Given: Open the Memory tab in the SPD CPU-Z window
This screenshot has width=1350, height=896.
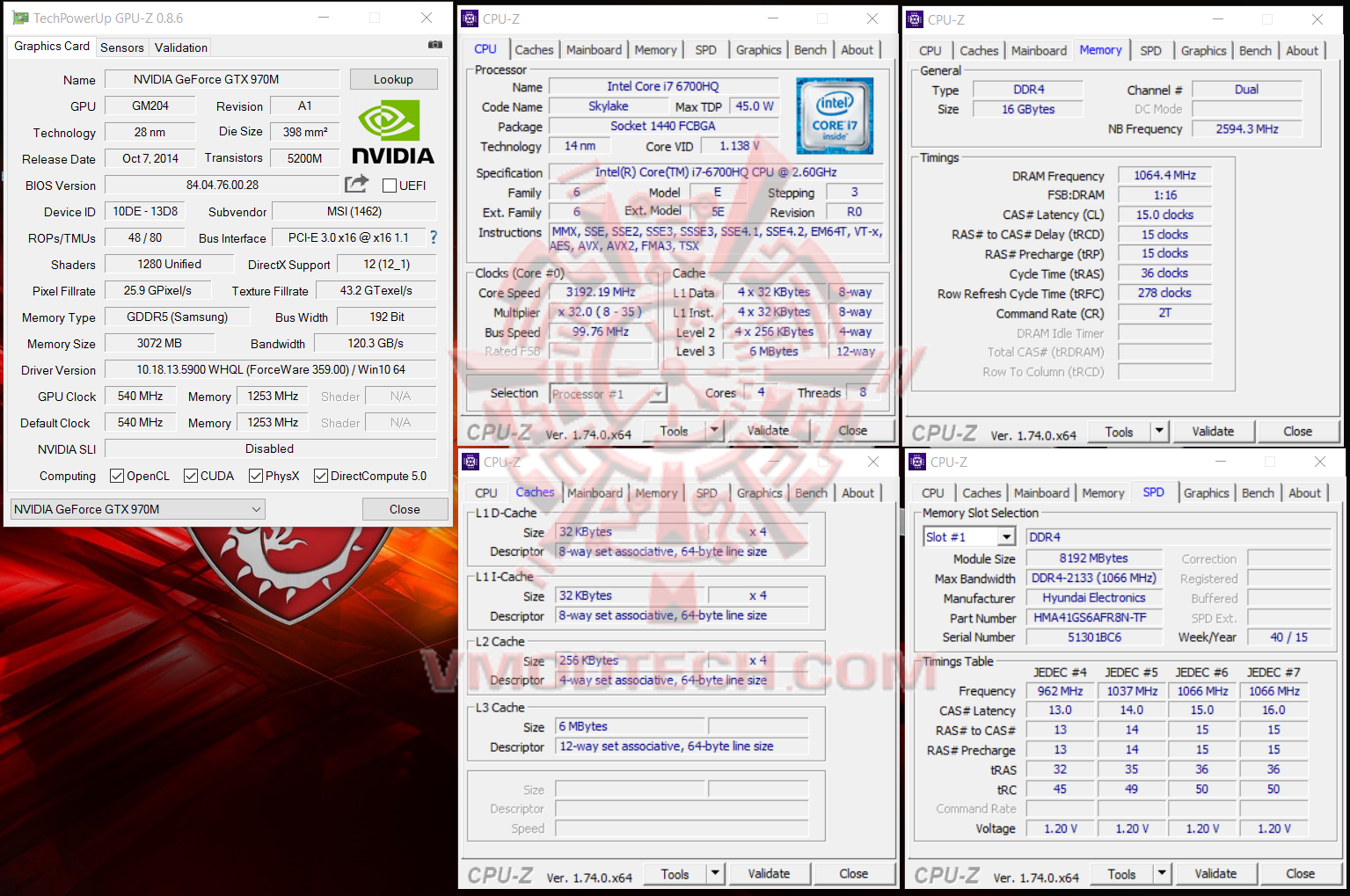Looking at the screenshot, I should click(1103, 493).
